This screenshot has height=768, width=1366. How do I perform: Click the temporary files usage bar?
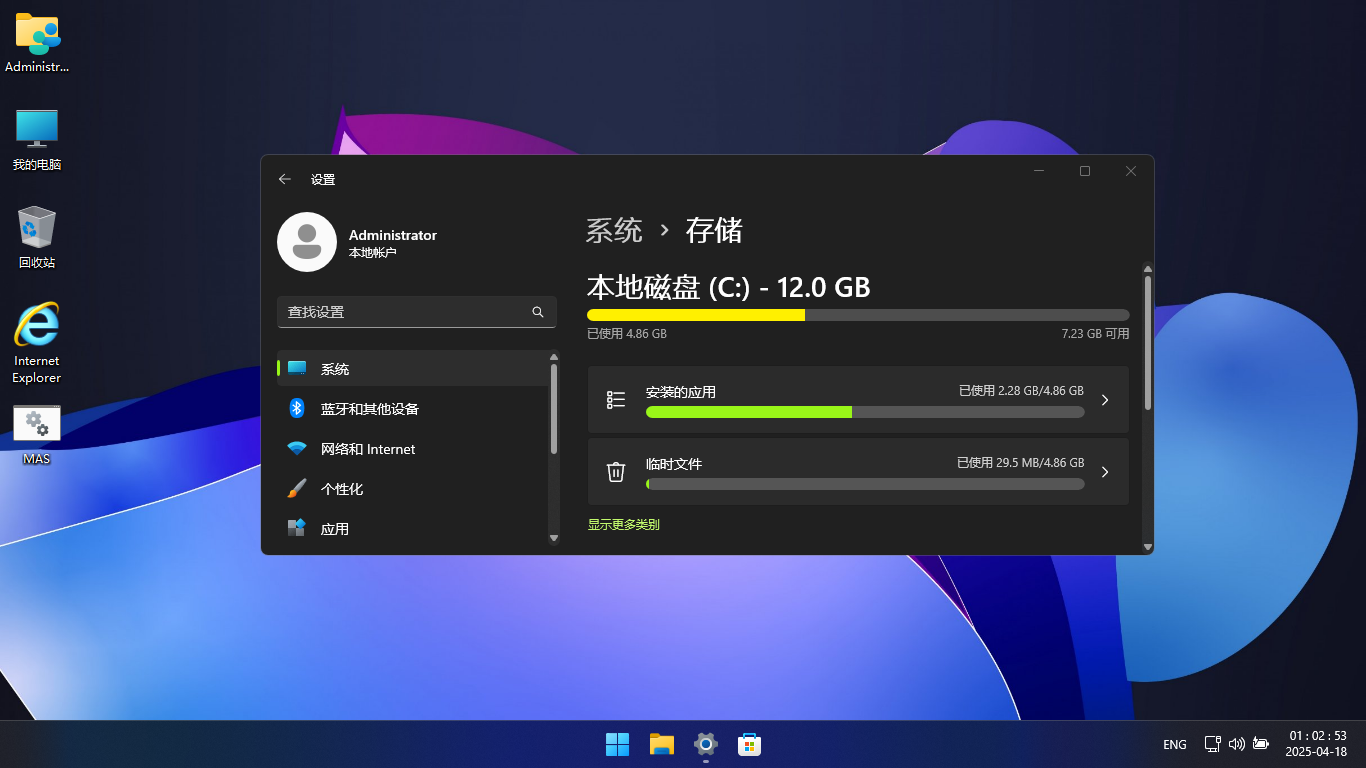tap(865, 484)
